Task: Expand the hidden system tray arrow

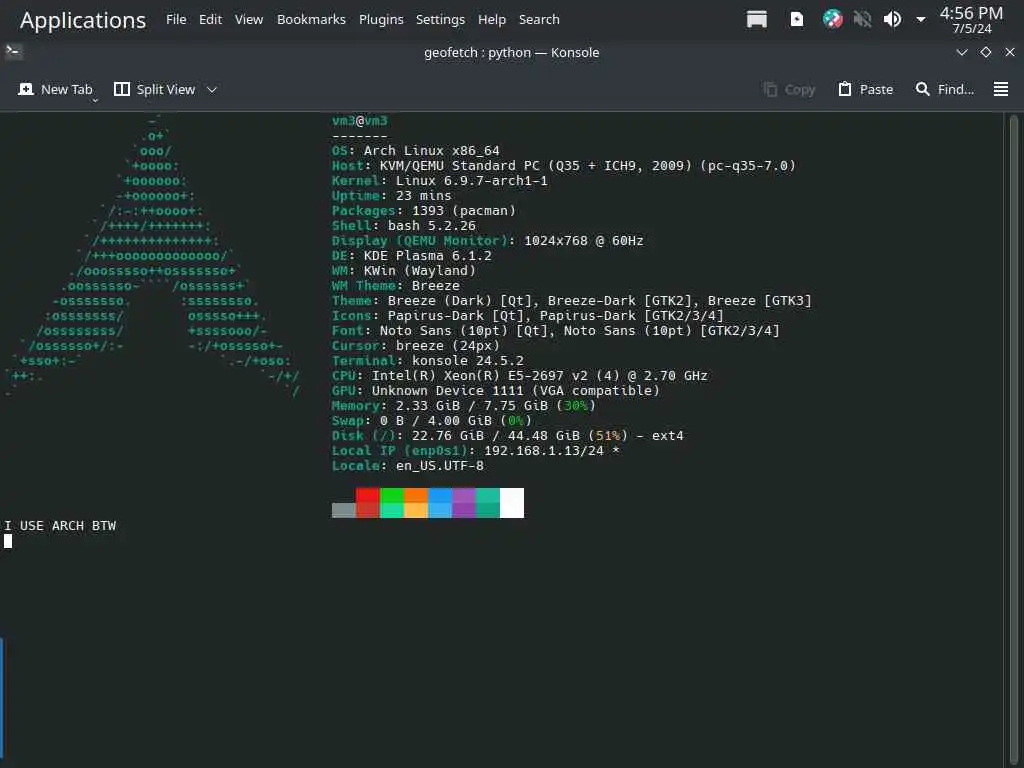Action: pyautogui.click(x=921, y=20)
